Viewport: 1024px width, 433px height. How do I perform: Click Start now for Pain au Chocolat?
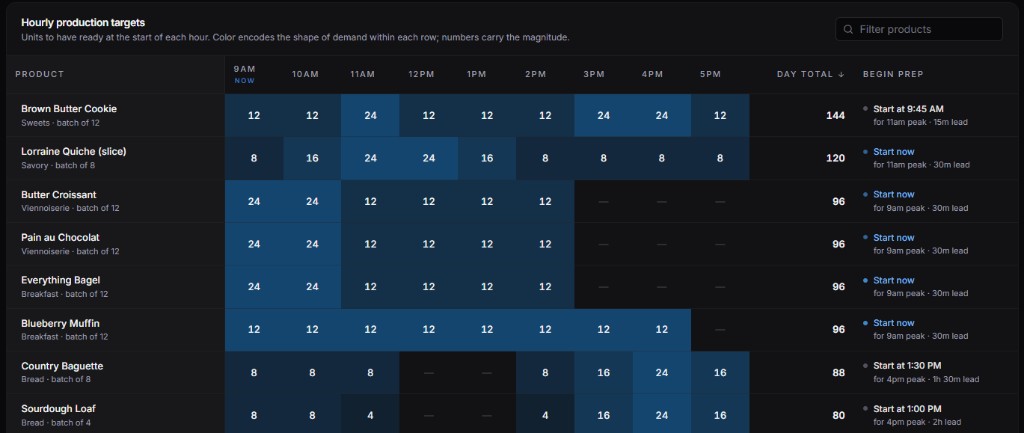pyautogui.click(x=893, y=238)
